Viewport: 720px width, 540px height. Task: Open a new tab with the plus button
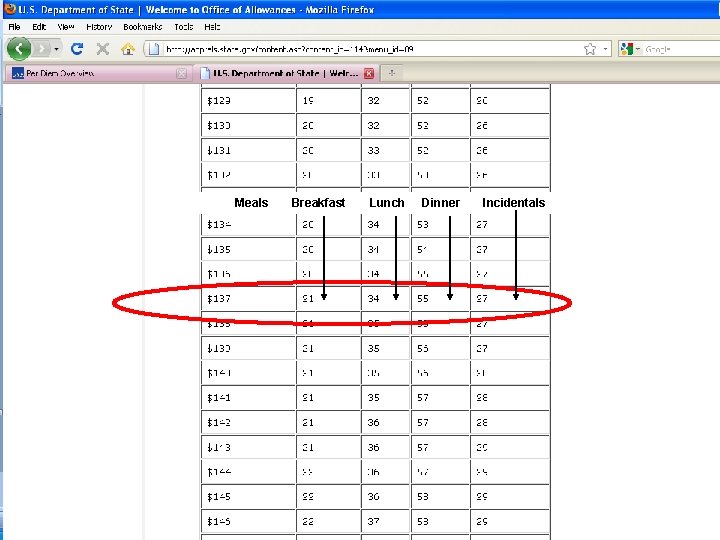[392, 73]
